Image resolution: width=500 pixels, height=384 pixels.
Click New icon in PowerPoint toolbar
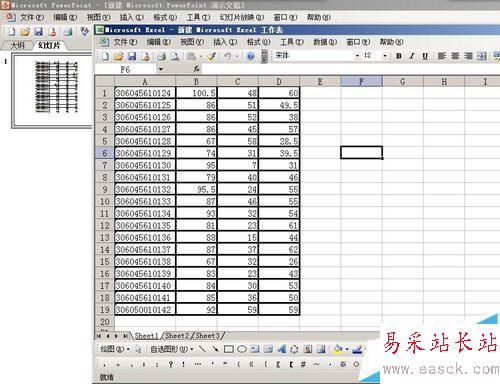pos(12,32)
